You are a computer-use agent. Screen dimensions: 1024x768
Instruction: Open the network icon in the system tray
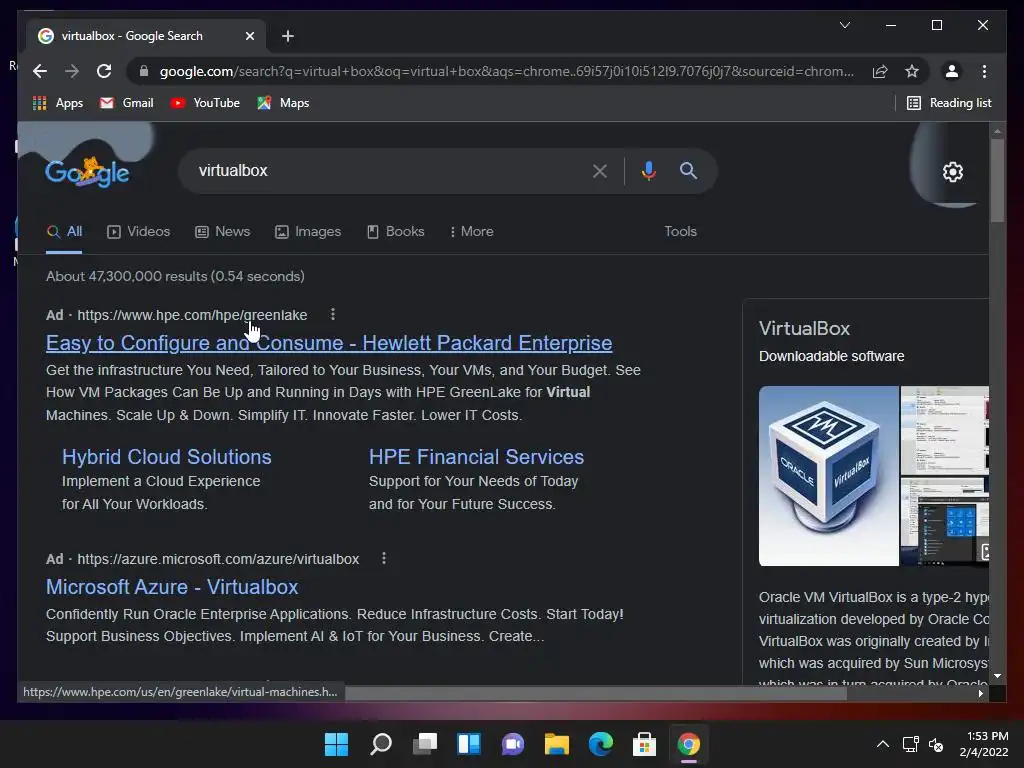[x=910, y=744]
